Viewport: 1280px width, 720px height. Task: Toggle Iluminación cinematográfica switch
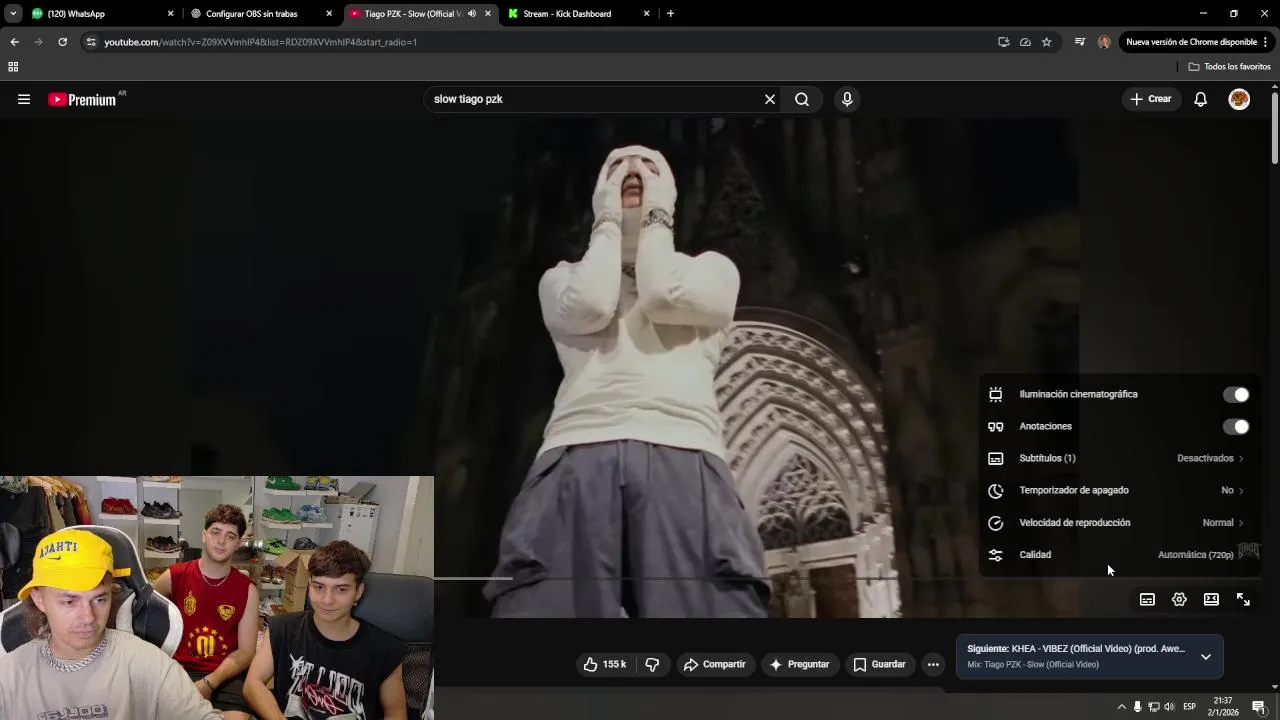click(1236, 394)
